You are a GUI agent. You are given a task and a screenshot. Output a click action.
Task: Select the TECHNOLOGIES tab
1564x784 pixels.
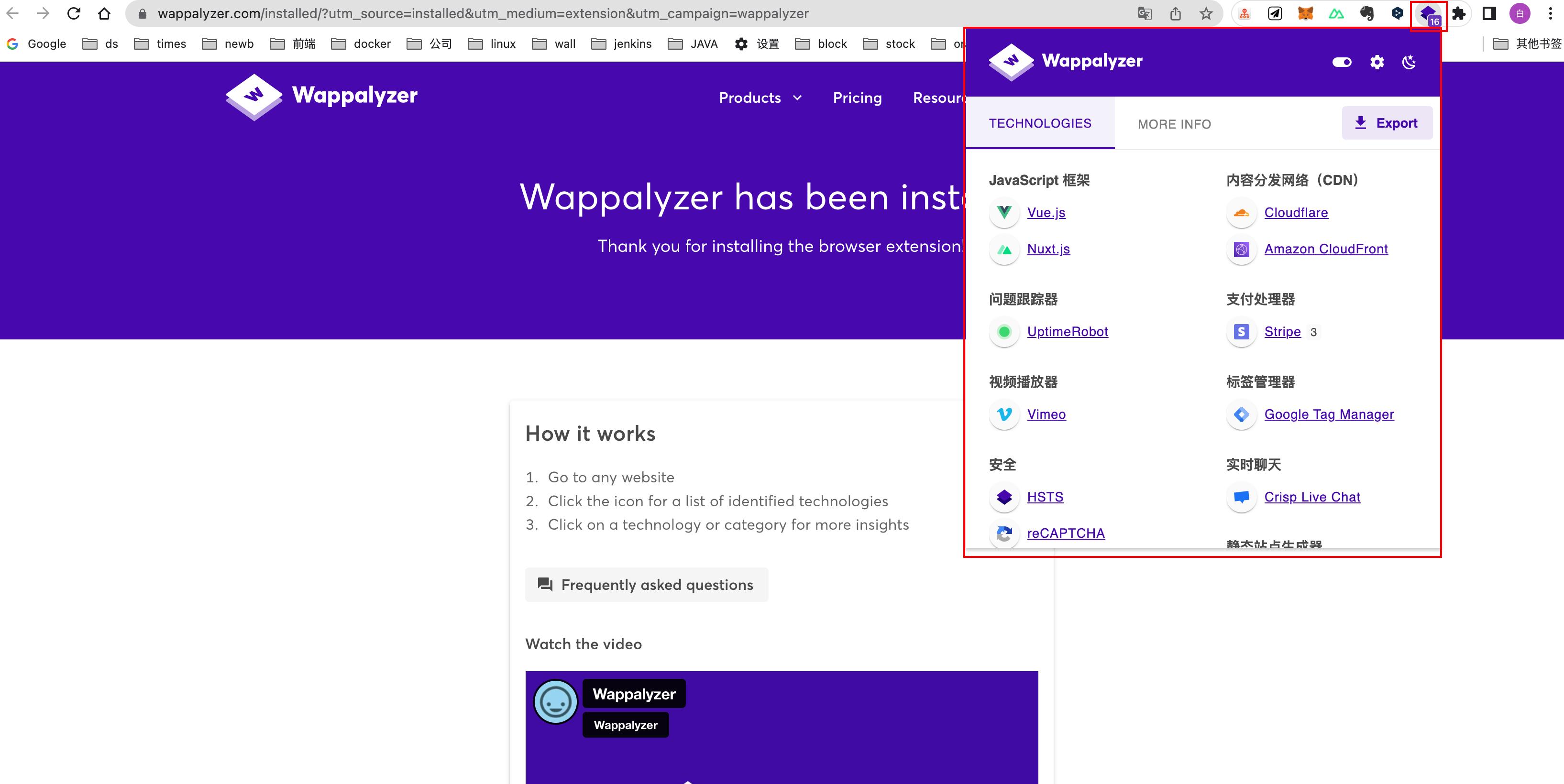pos(1040,122)
